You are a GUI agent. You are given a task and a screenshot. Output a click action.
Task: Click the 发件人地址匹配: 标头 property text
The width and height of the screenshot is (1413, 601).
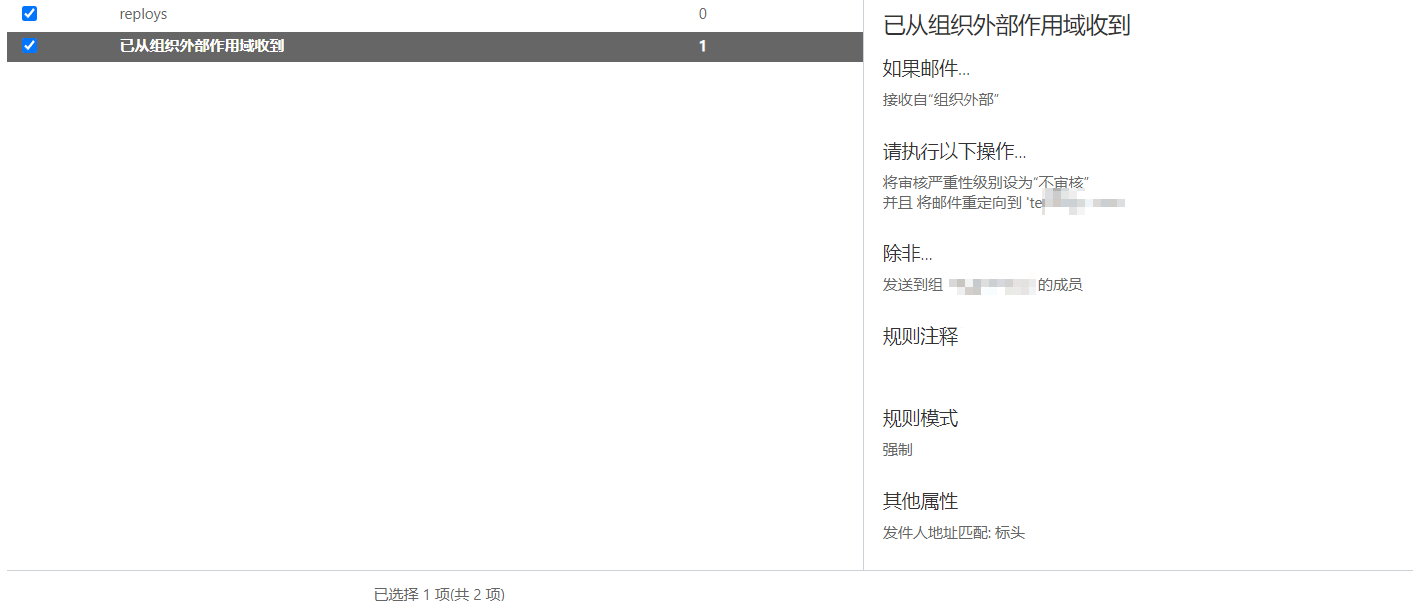[953, 533]
